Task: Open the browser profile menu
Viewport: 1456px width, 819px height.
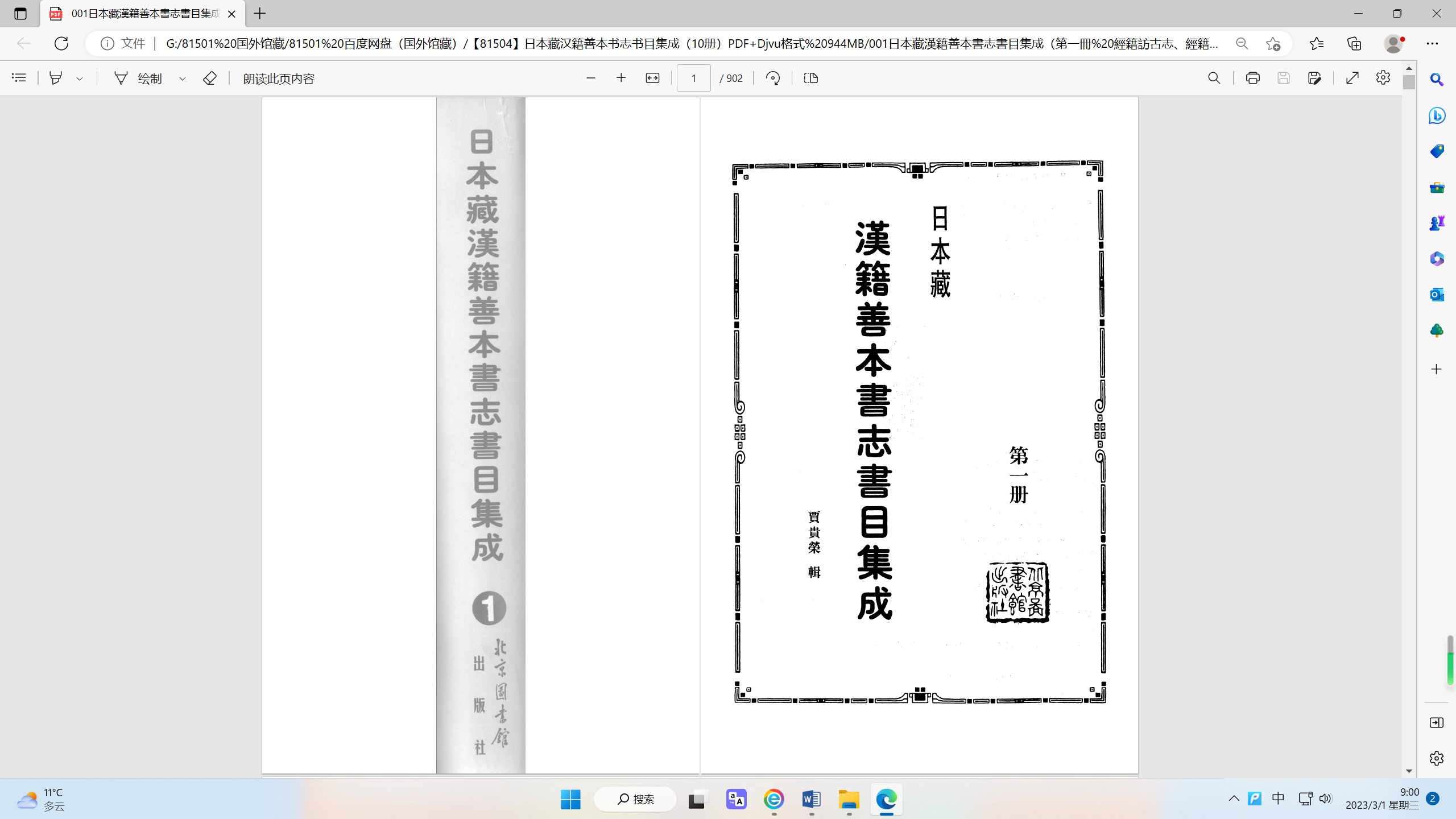Action: pos(1393,43)
